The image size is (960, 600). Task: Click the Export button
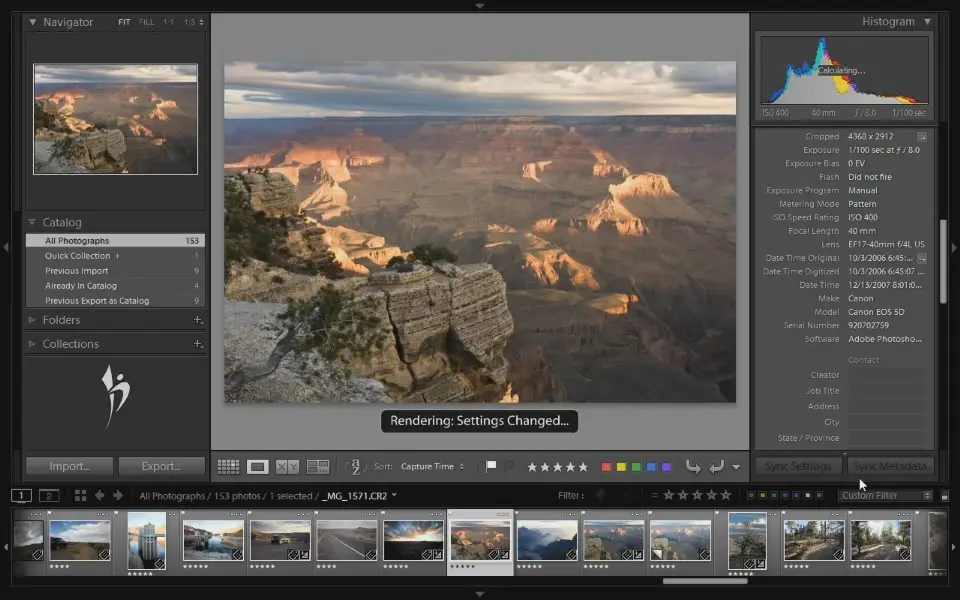(x=161, y=466)
